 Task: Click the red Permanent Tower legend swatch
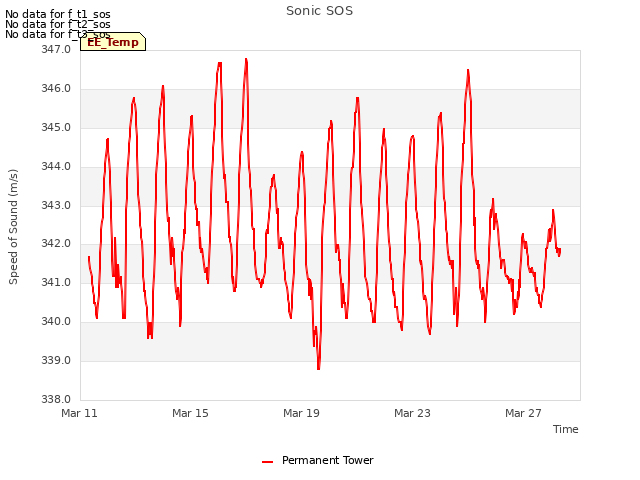pos(267,462)
